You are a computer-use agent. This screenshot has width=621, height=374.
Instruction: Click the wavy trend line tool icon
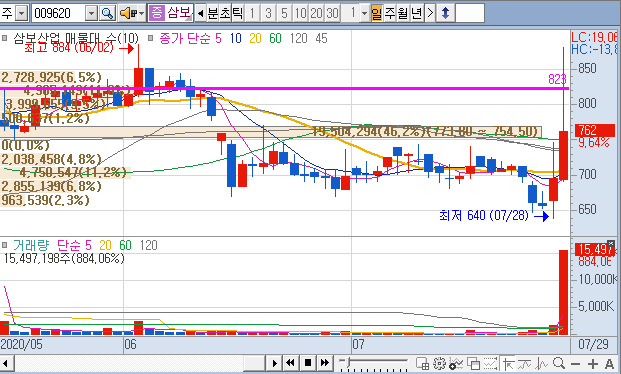point(525,363)
